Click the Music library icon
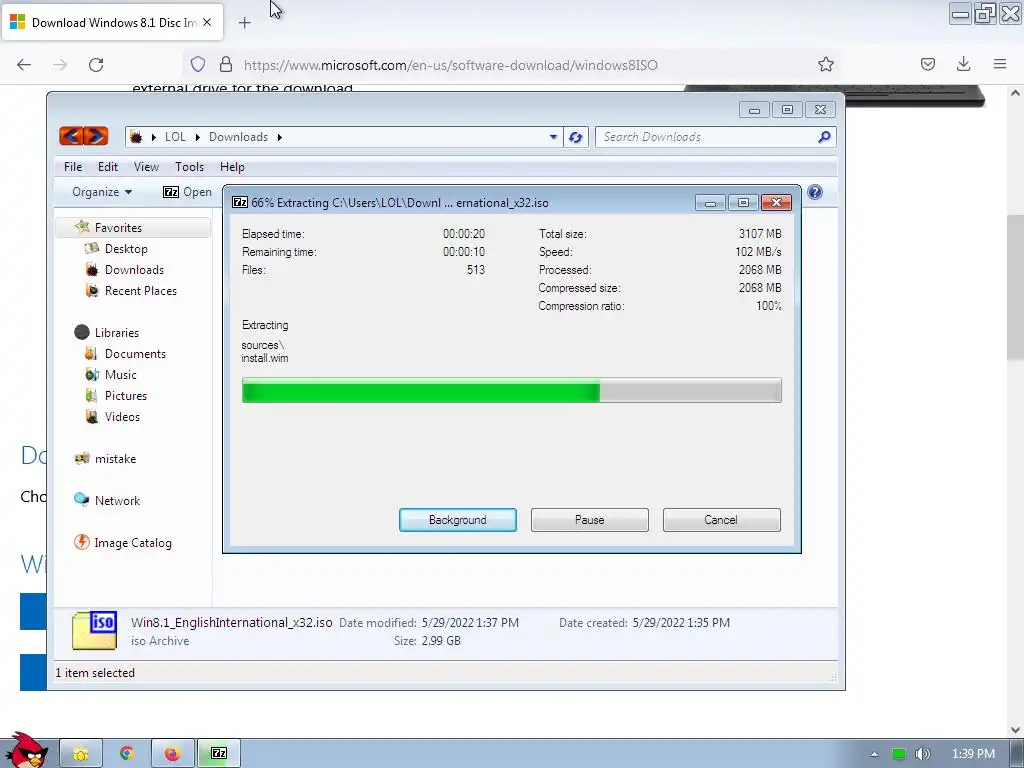The height and width of the screenshot is (768, 1024). pyautogui.click(x=92, y=374)
